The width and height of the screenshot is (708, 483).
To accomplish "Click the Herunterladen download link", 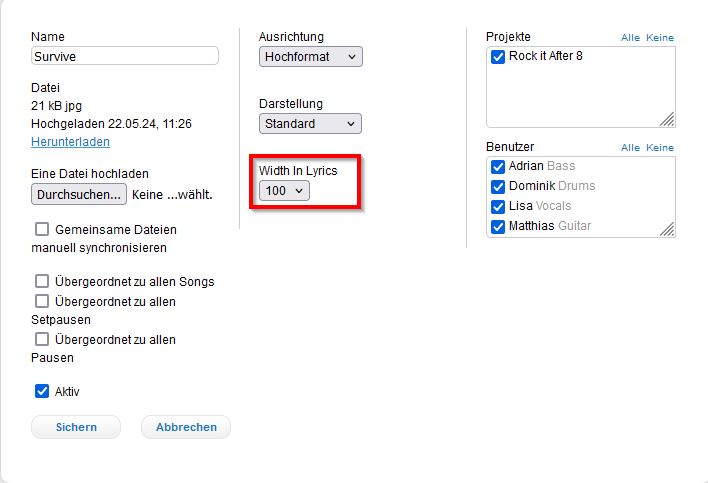I will 70,142.
